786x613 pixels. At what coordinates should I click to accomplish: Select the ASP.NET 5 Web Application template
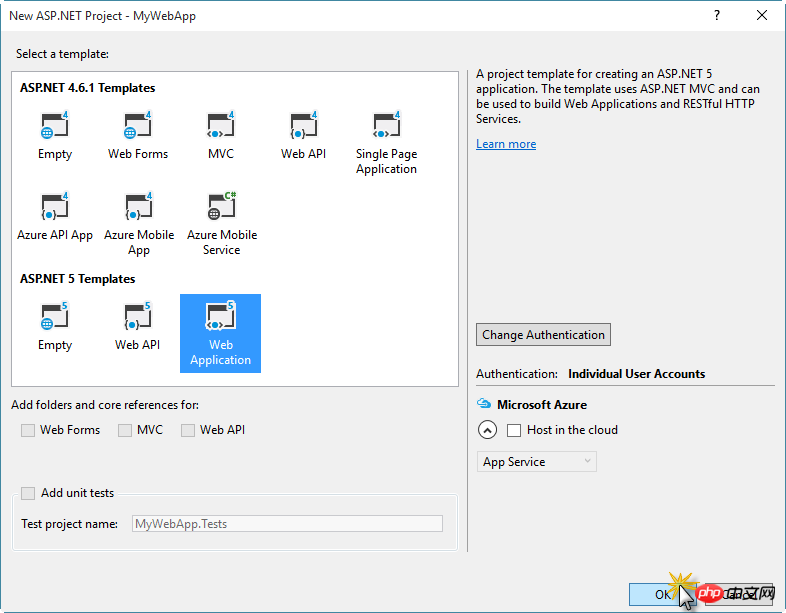click(x=221, y=333)
